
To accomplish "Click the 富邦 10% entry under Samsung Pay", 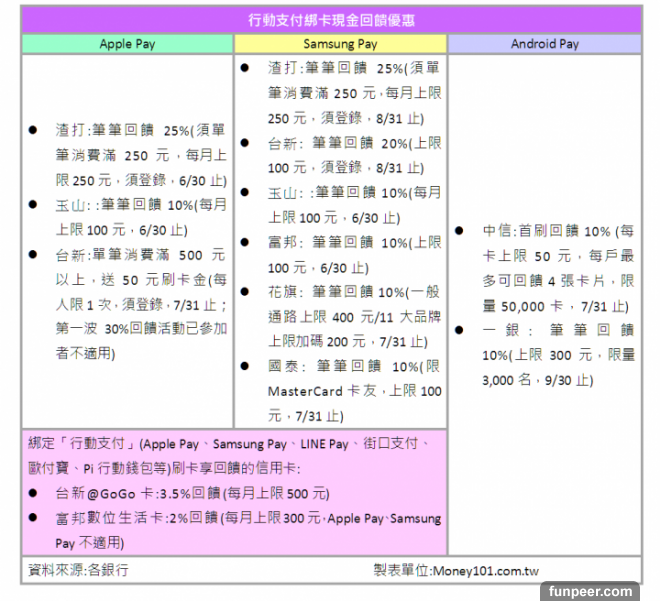I will click(352, 254).
